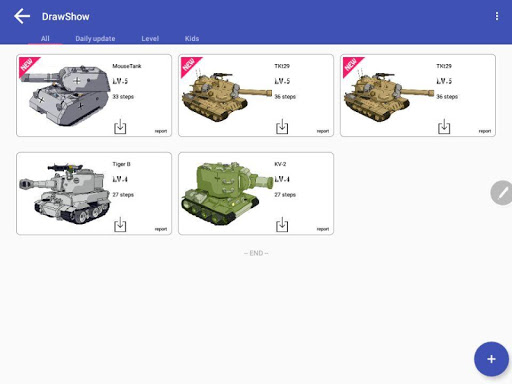Screen dimensions: 512x384
Task: Download the middle TKt29 tutorial
Action: tap(282, 127)
